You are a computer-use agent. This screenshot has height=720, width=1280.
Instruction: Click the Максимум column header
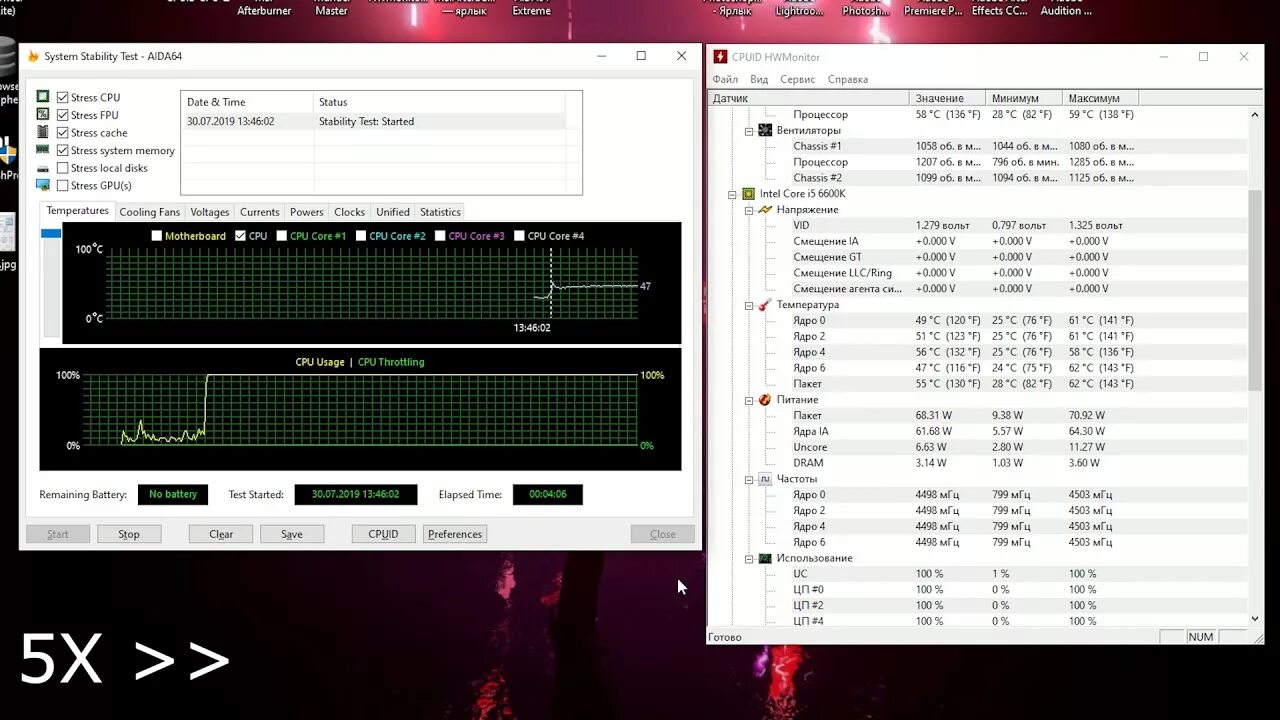1100,98
